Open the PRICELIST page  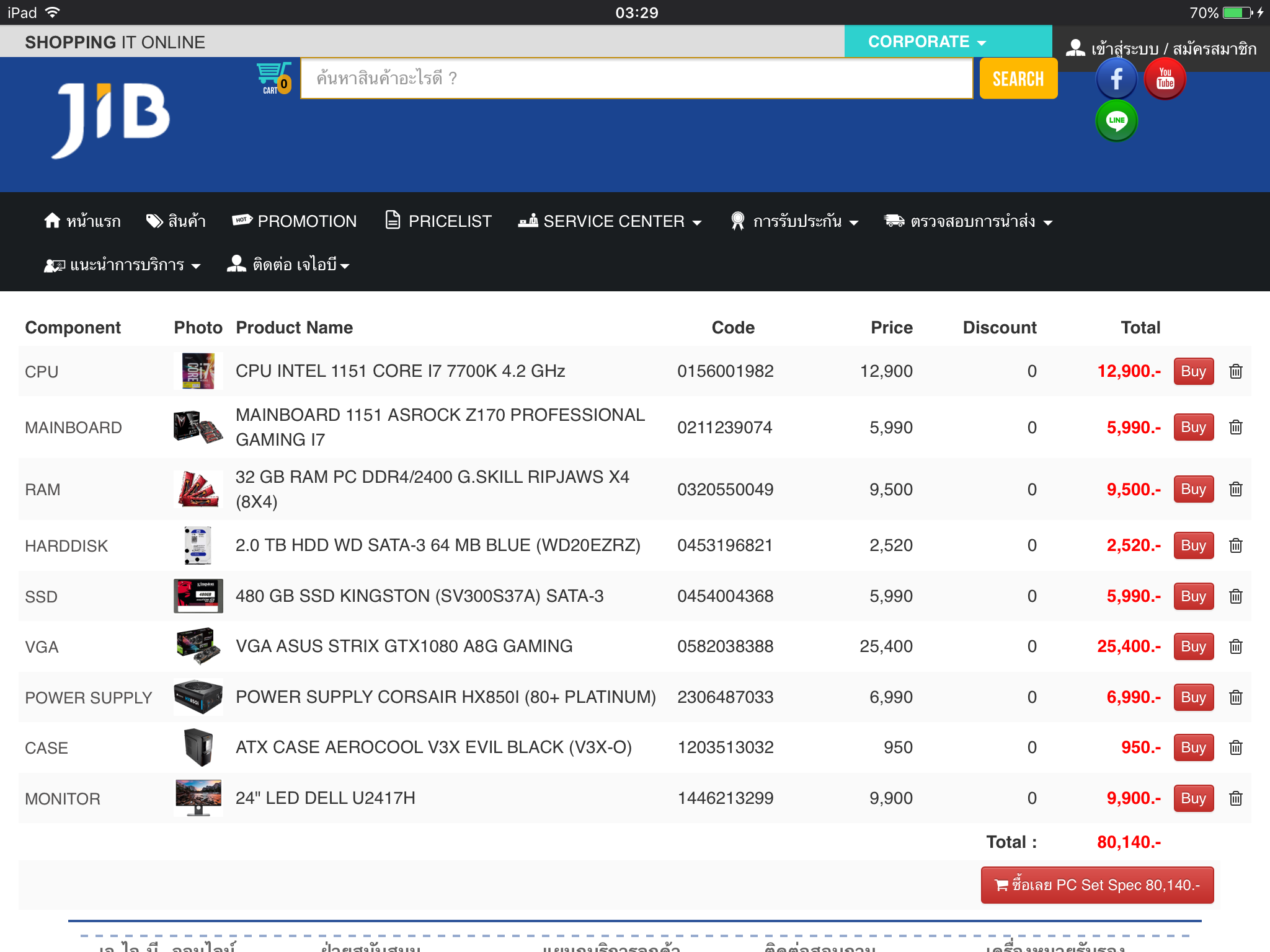(x=438, y=221)
